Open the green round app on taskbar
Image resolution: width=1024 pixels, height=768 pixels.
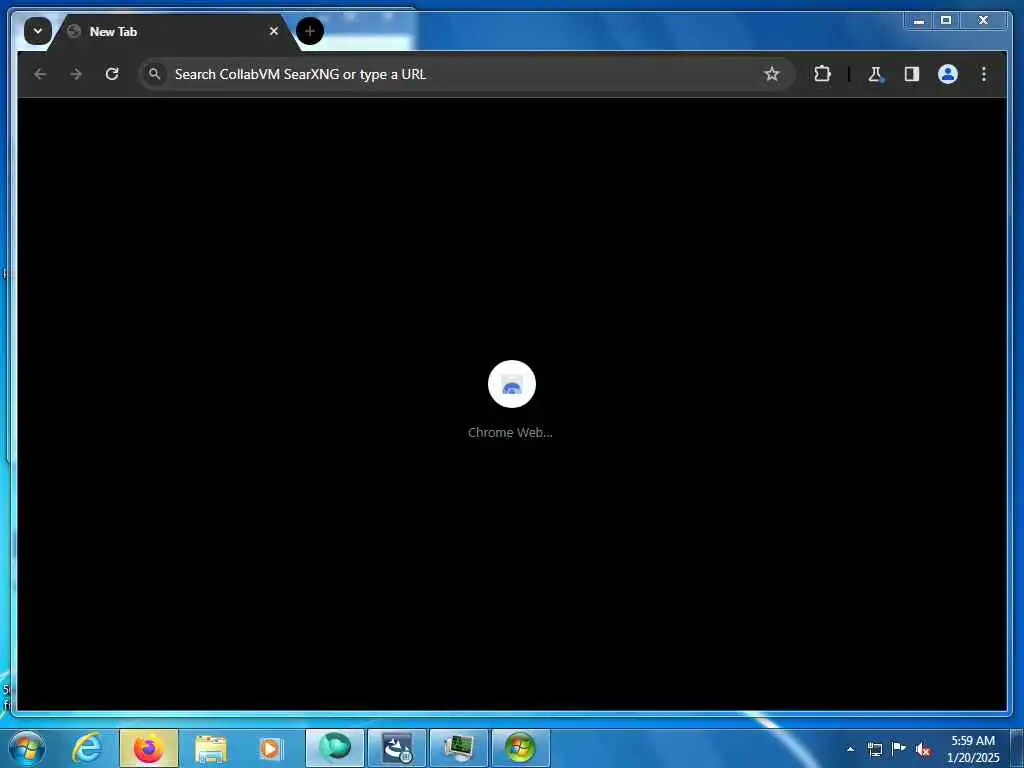click(x=334, y=748)
